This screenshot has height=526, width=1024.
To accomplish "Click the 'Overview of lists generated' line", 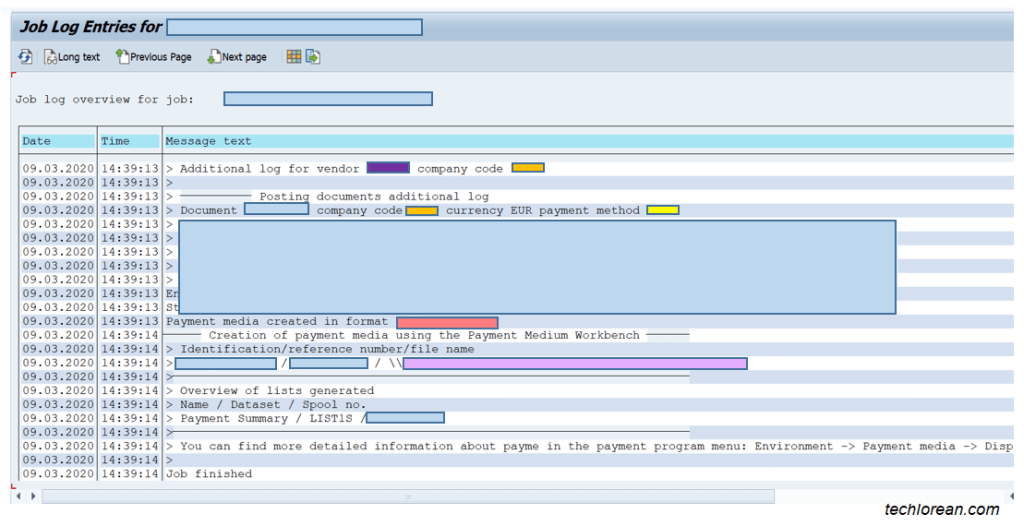I will point(277,391).
